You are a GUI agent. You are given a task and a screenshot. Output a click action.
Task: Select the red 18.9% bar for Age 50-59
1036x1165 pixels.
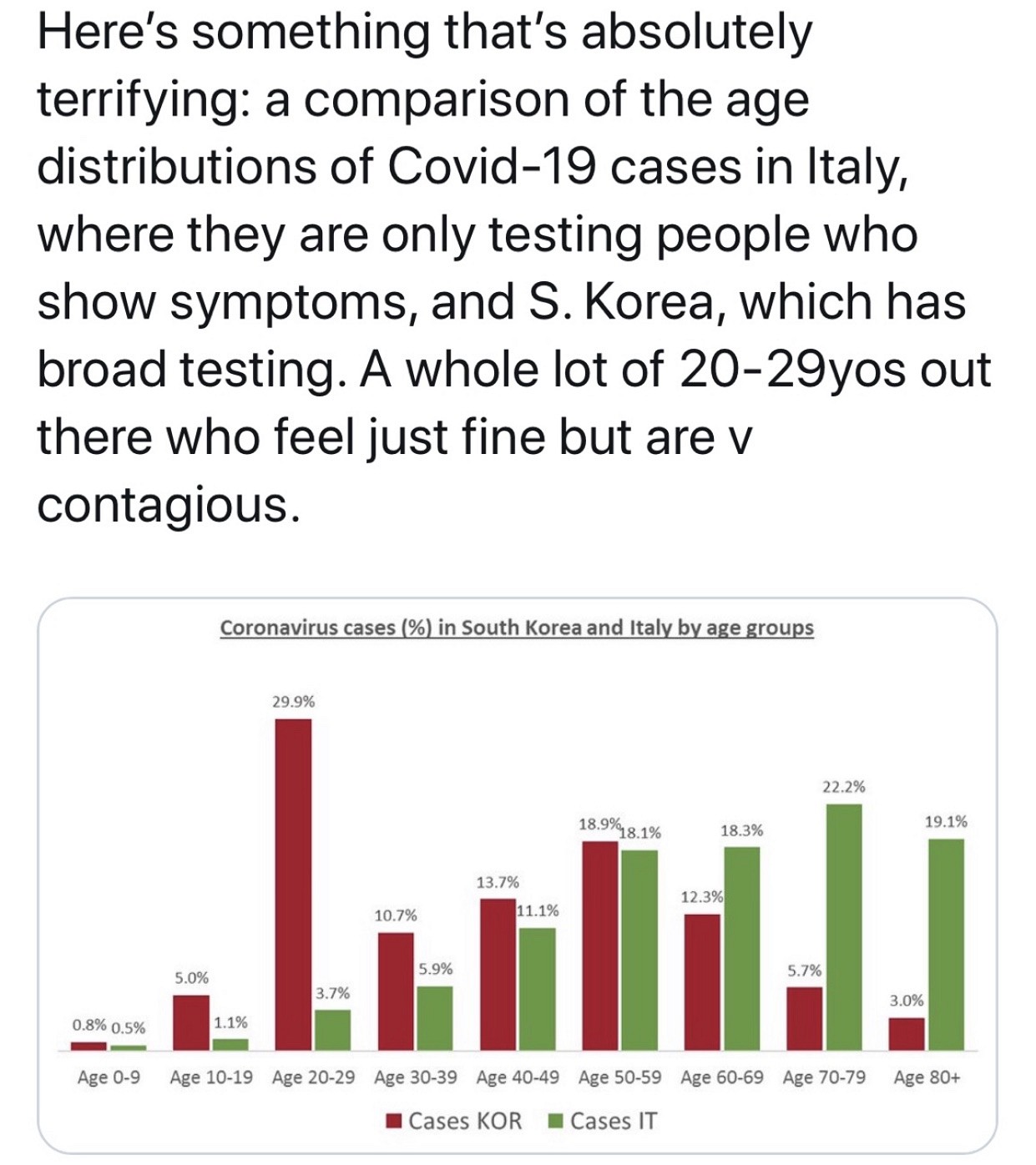point(600,945)
